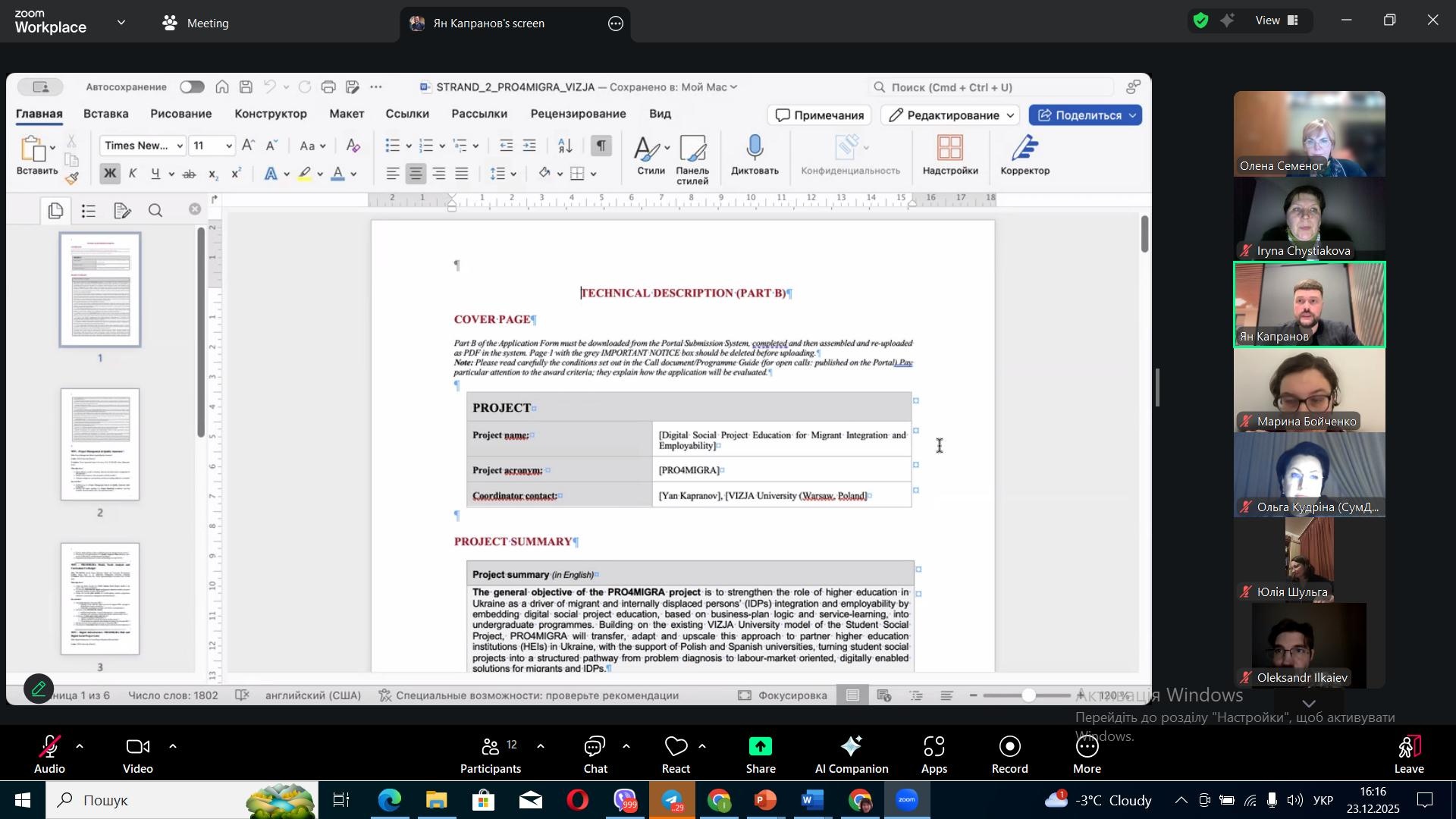Screen dimensions: 1456x819
Task: Switch to the Вставка ribbon tab
Action: pos(105,114)
